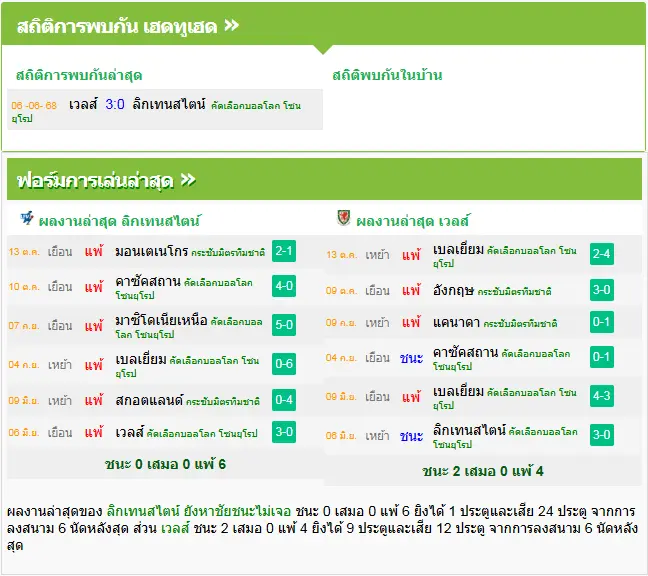The width and height of the screenshot is (648, 576).
Task: Click the 0-1 badge in Wales' คาซัคสถาน row
Action: coord(602,357)
